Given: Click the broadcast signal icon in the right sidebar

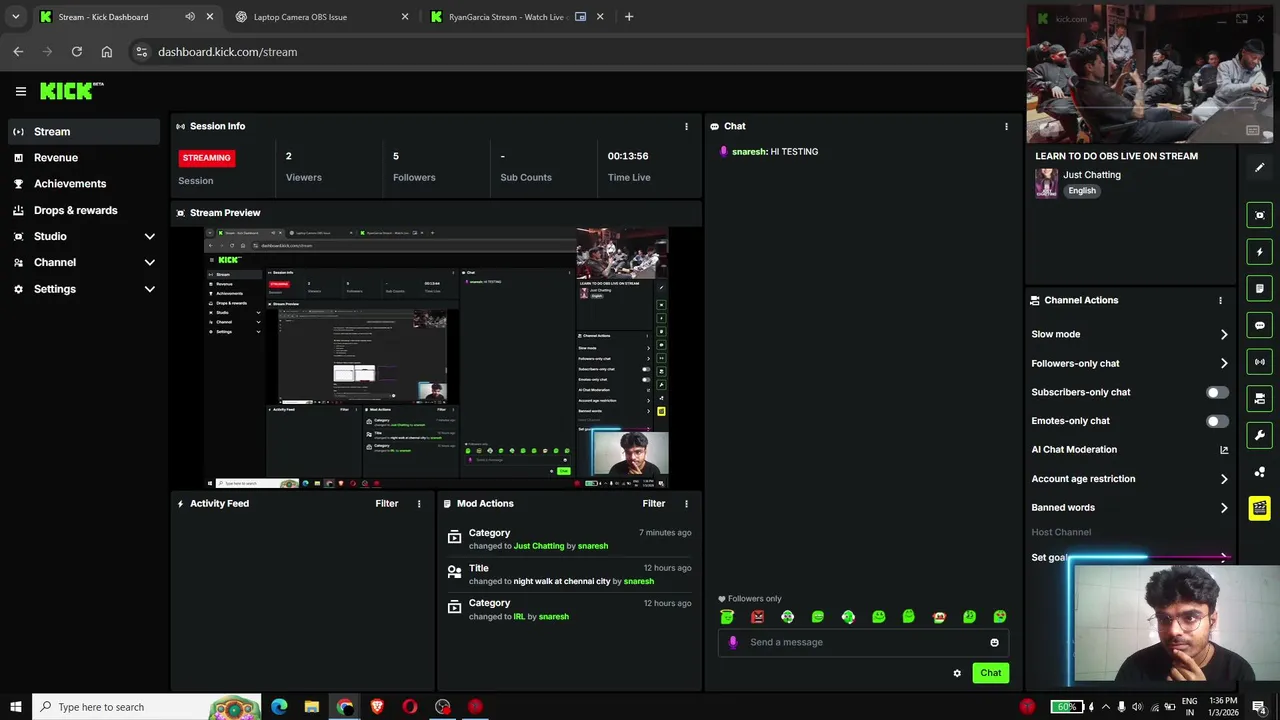Looking at the screenshot, I should [x=1259, y=362].
